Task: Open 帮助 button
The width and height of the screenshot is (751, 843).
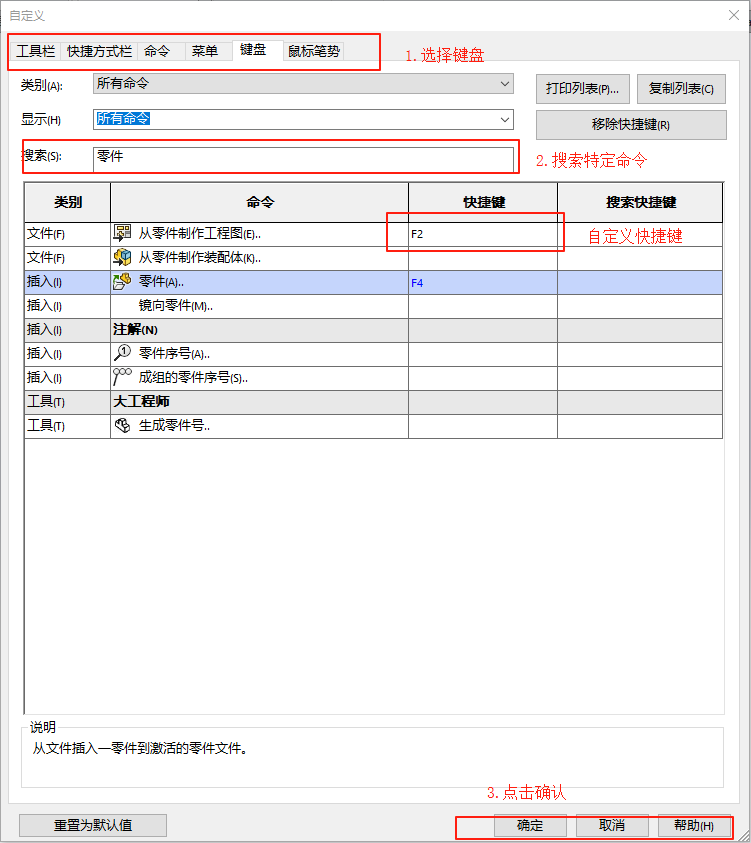Action: [x=694, y=825]
